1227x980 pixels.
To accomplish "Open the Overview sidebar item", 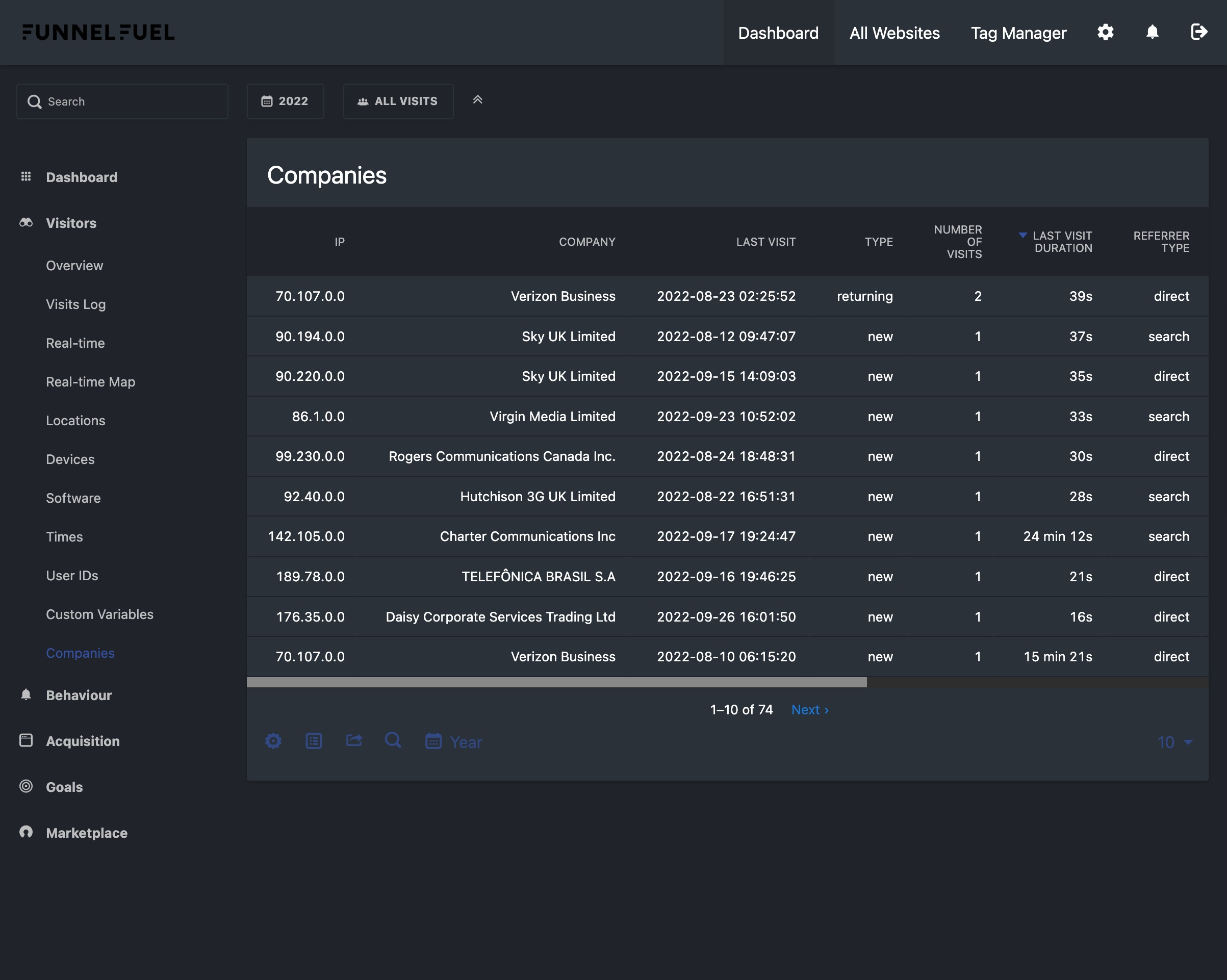I will [x=74, y=266].
